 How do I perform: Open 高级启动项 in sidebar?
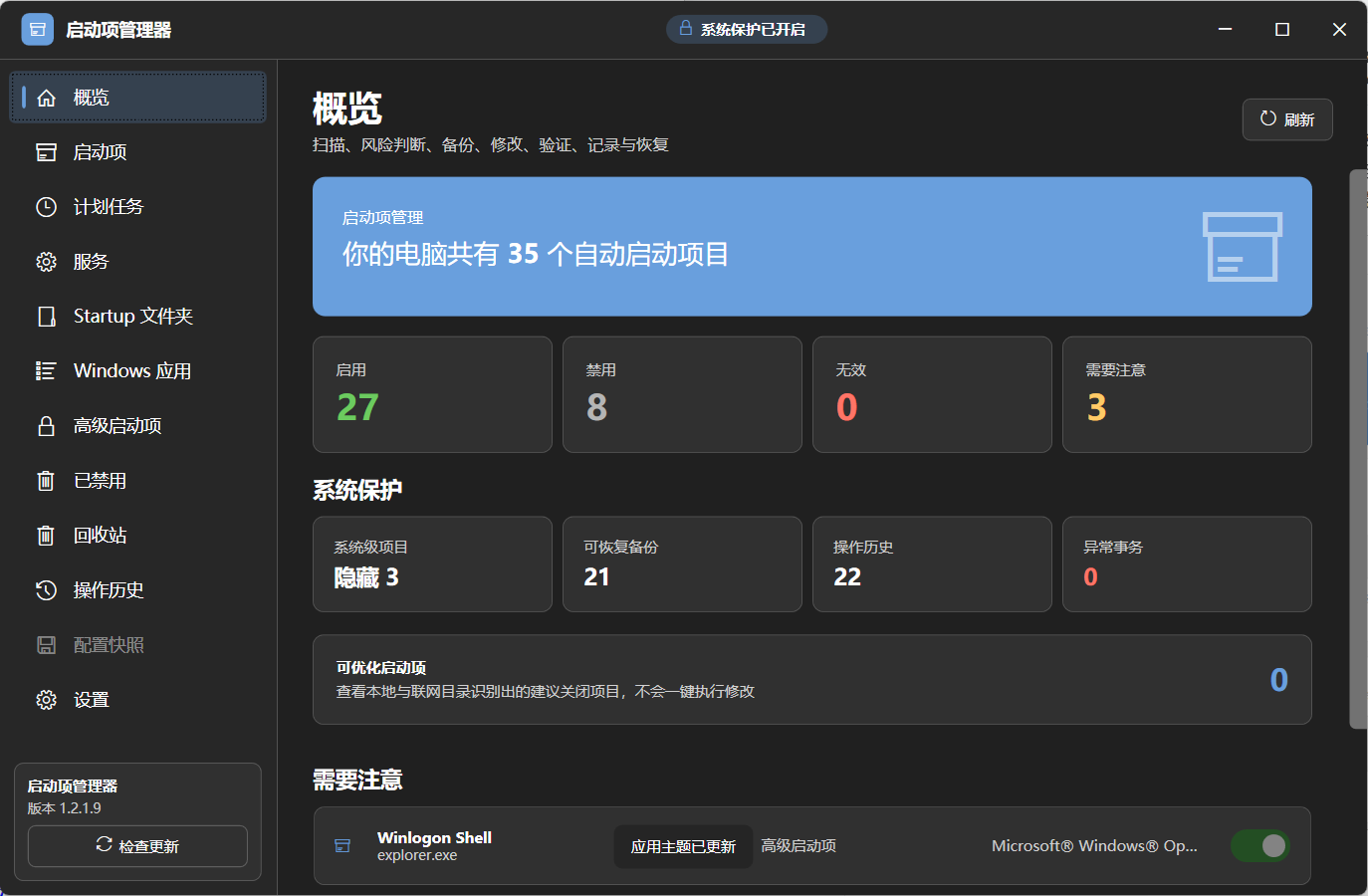pos(137,426)
